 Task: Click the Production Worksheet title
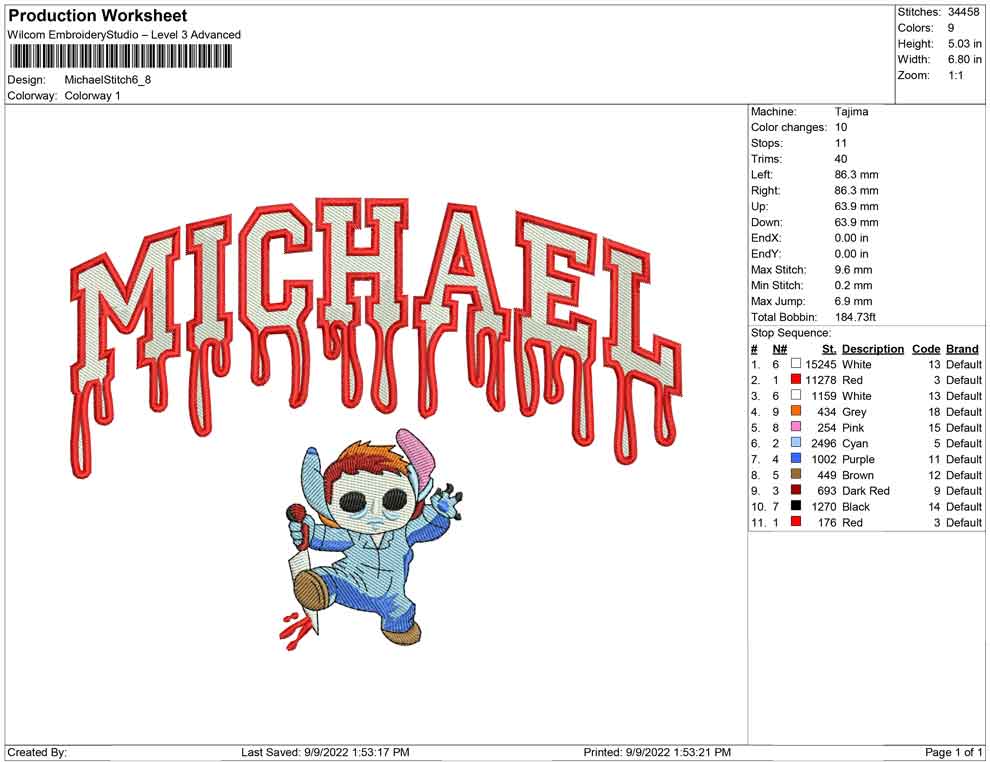[x=98, y=16]
